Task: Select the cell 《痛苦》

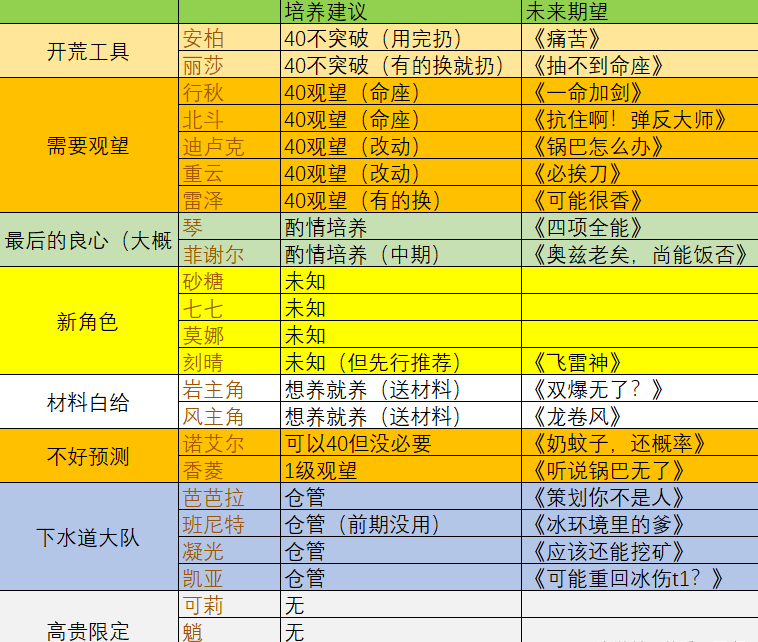Action: 640,37
